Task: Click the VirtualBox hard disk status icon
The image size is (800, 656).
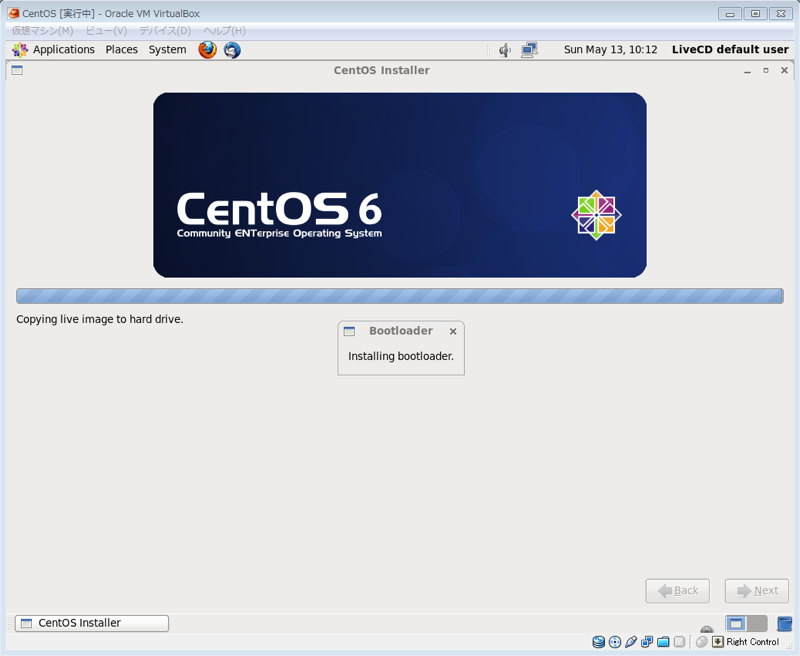Action: pos(598,642)
